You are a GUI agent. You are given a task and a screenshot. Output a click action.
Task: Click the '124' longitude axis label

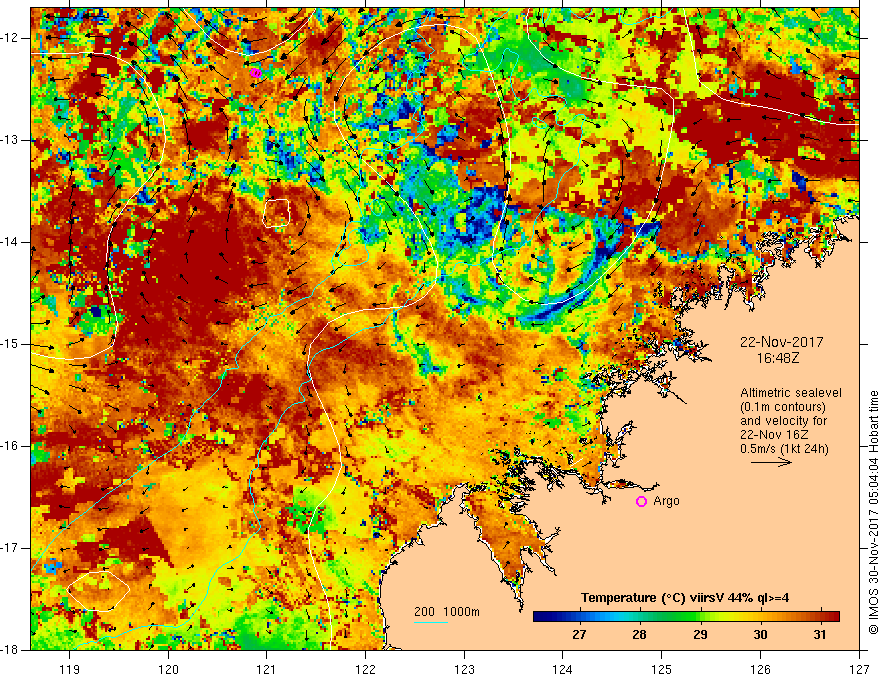coord(563,669)
